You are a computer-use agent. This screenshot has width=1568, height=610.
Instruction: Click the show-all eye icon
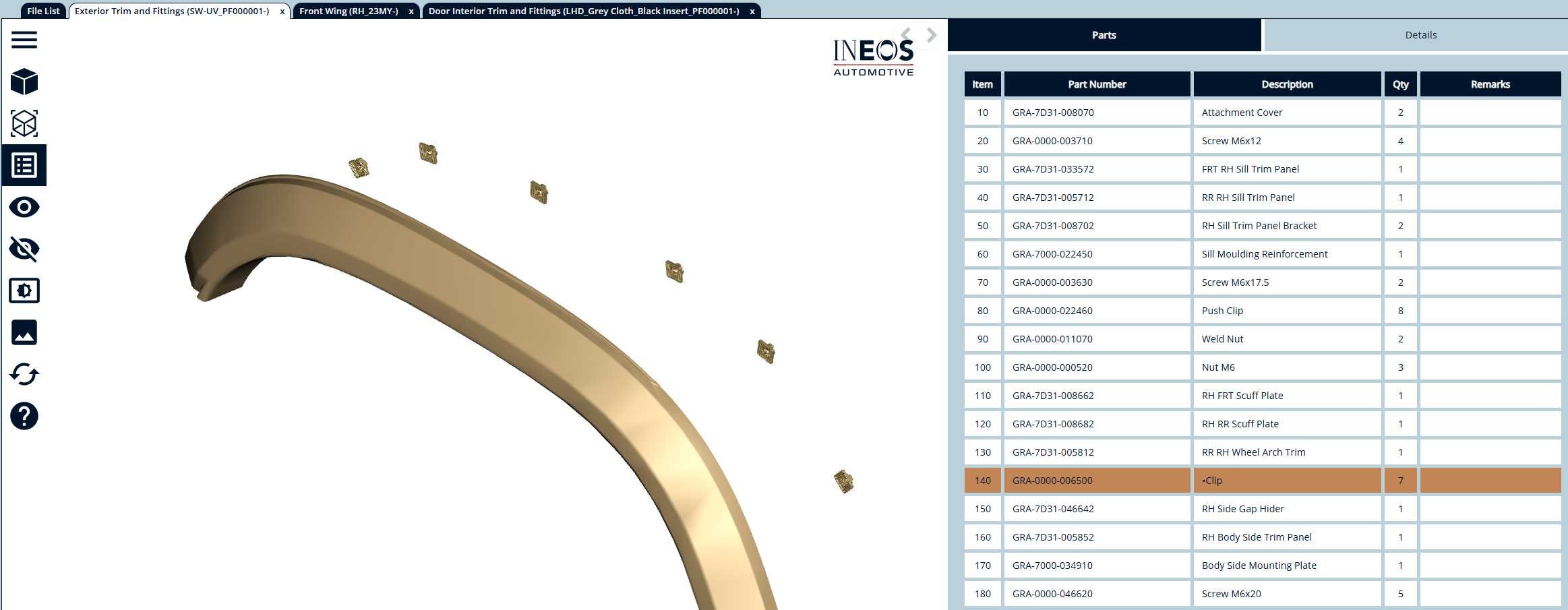pos(24,207)
